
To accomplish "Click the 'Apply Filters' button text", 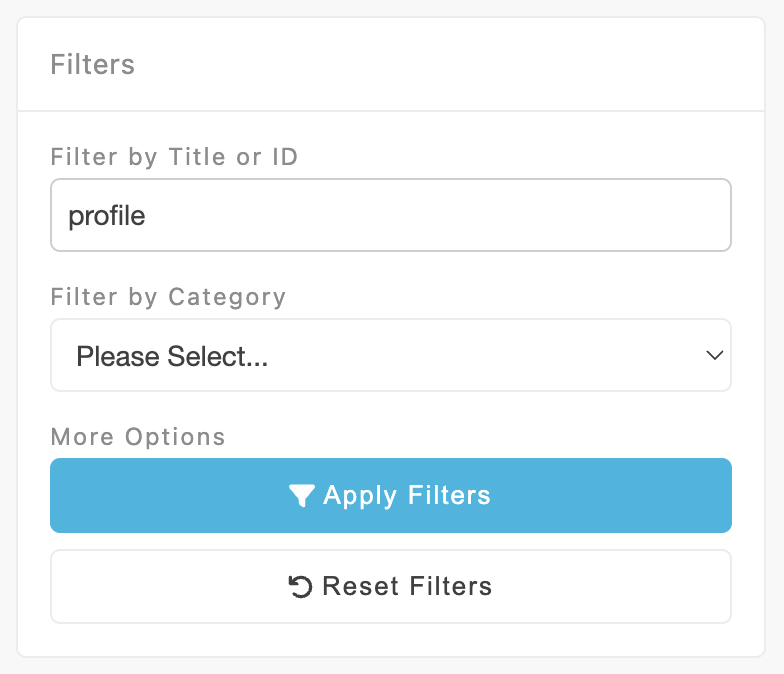I will coord(407,495).
